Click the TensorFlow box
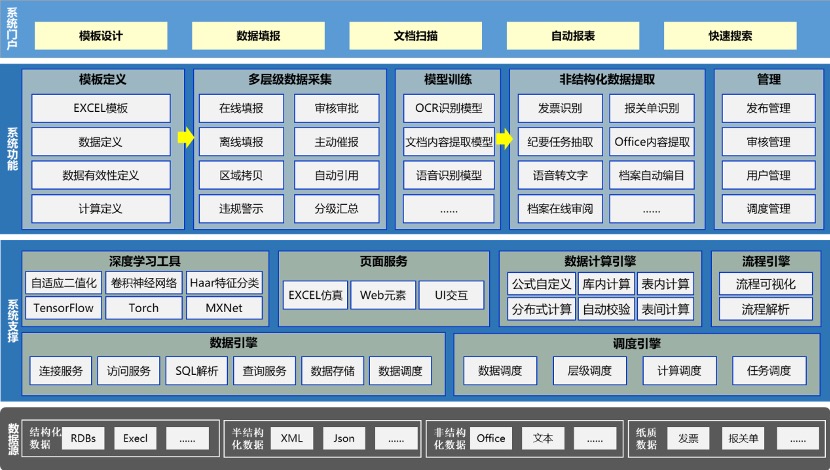830x470 pixels. click(x=64, y=308)
